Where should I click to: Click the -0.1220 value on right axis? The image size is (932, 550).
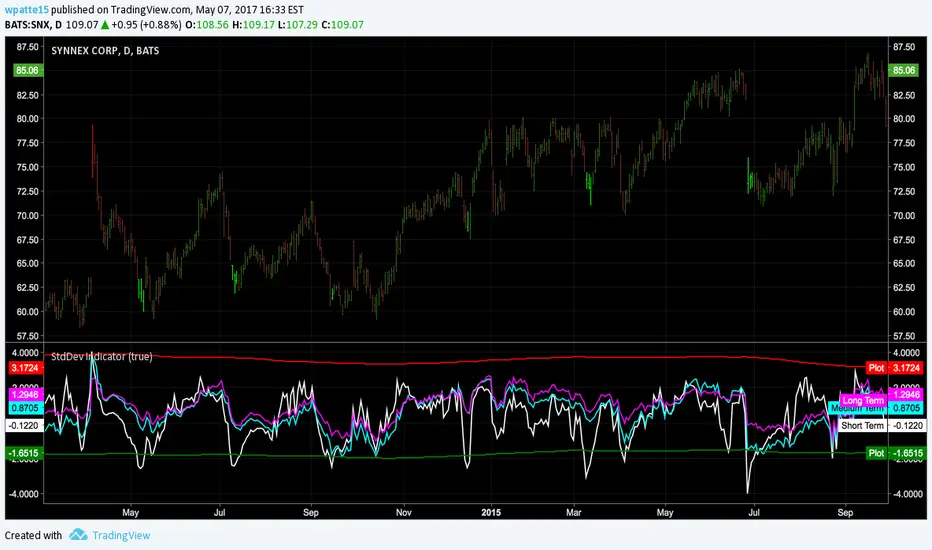(908, 426)
